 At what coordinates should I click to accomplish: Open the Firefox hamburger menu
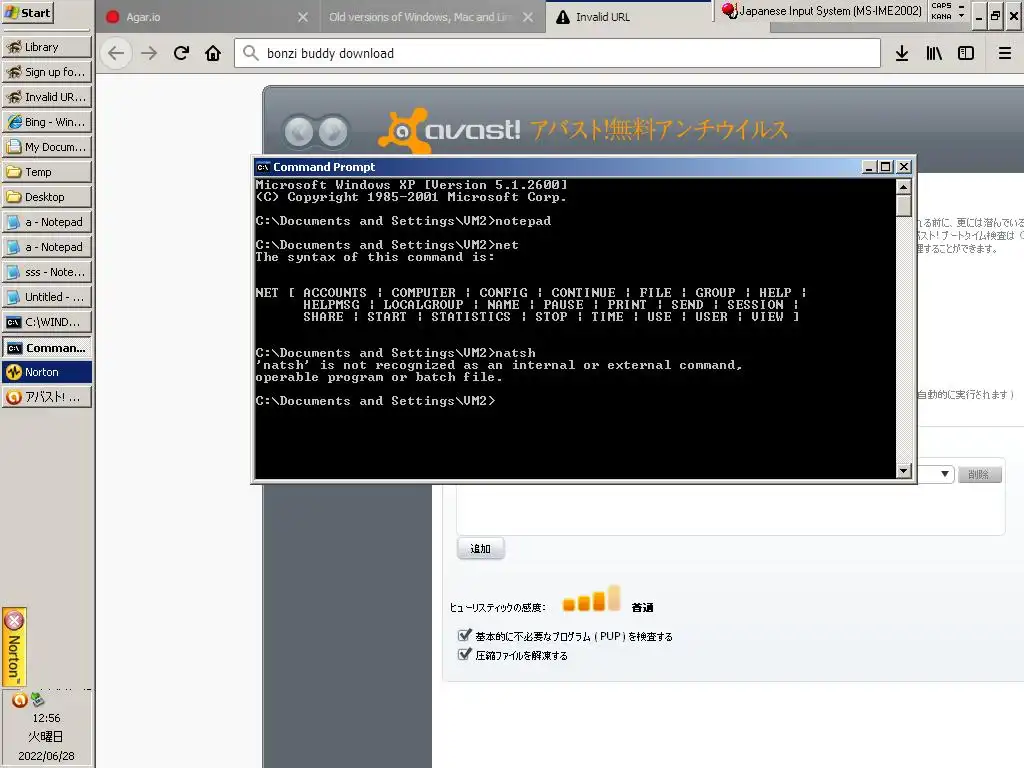tap(1005, 54)
